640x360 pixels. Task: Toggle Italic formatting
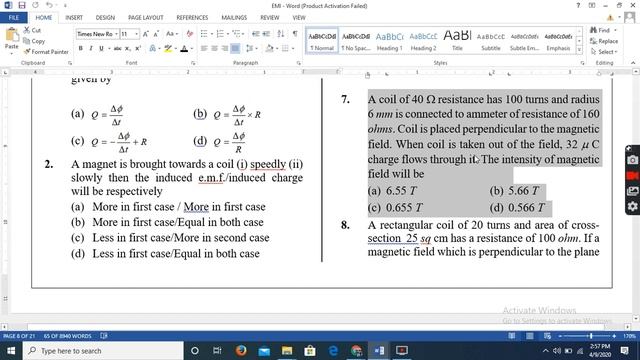pos(91,49)
